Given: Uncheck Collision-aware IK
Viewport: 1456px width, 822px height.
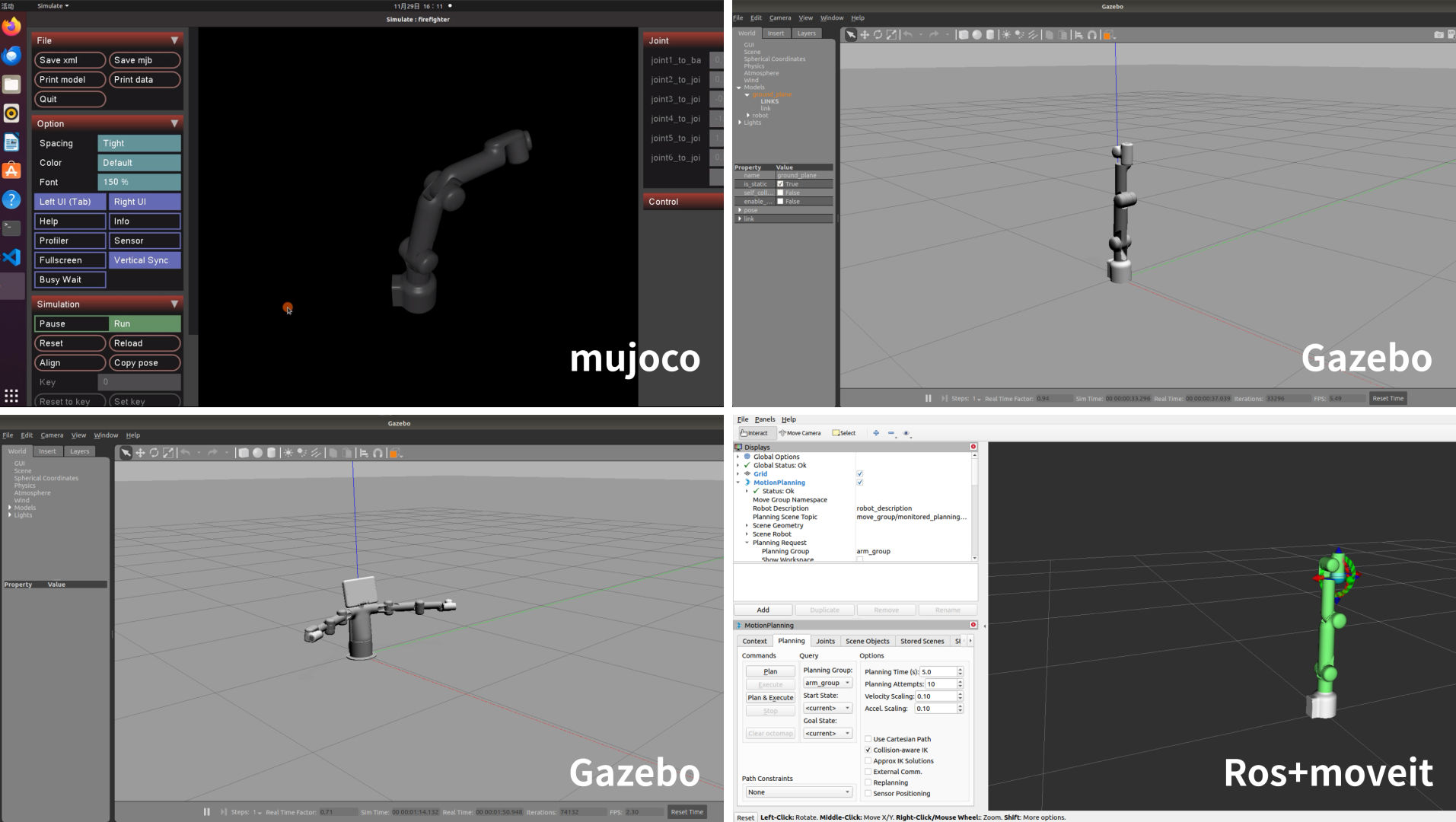Looking at the screenshot, I should (x=868, y=750).
